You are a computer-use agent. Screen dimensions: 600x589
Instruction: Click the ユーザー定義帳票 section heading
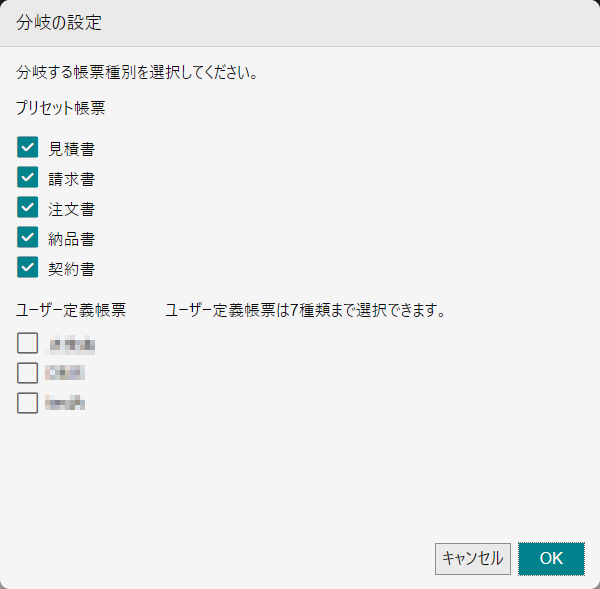71,310
